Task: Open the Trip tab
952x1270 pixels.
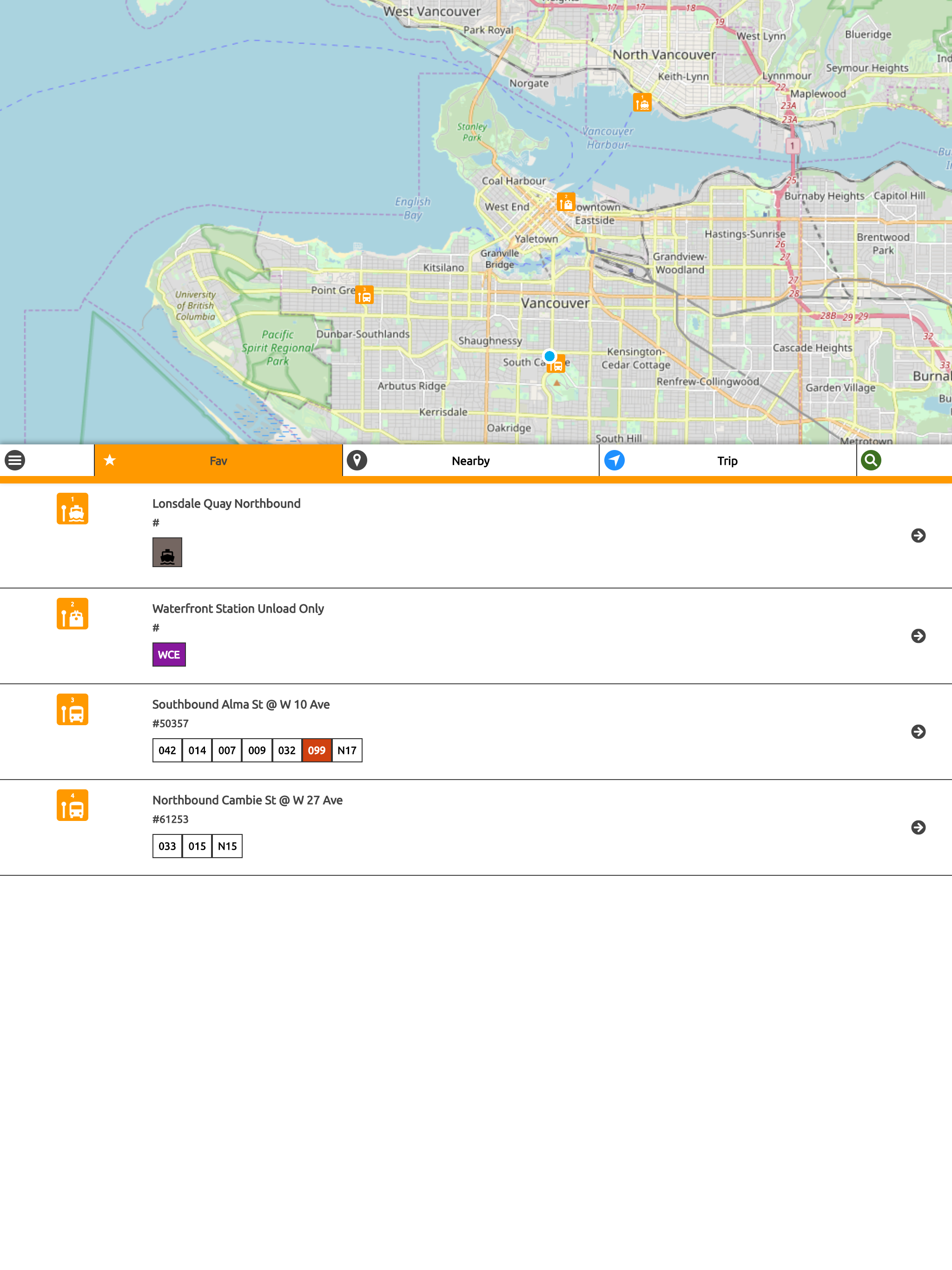Action: pyautogui.click(x=727, y=461)
